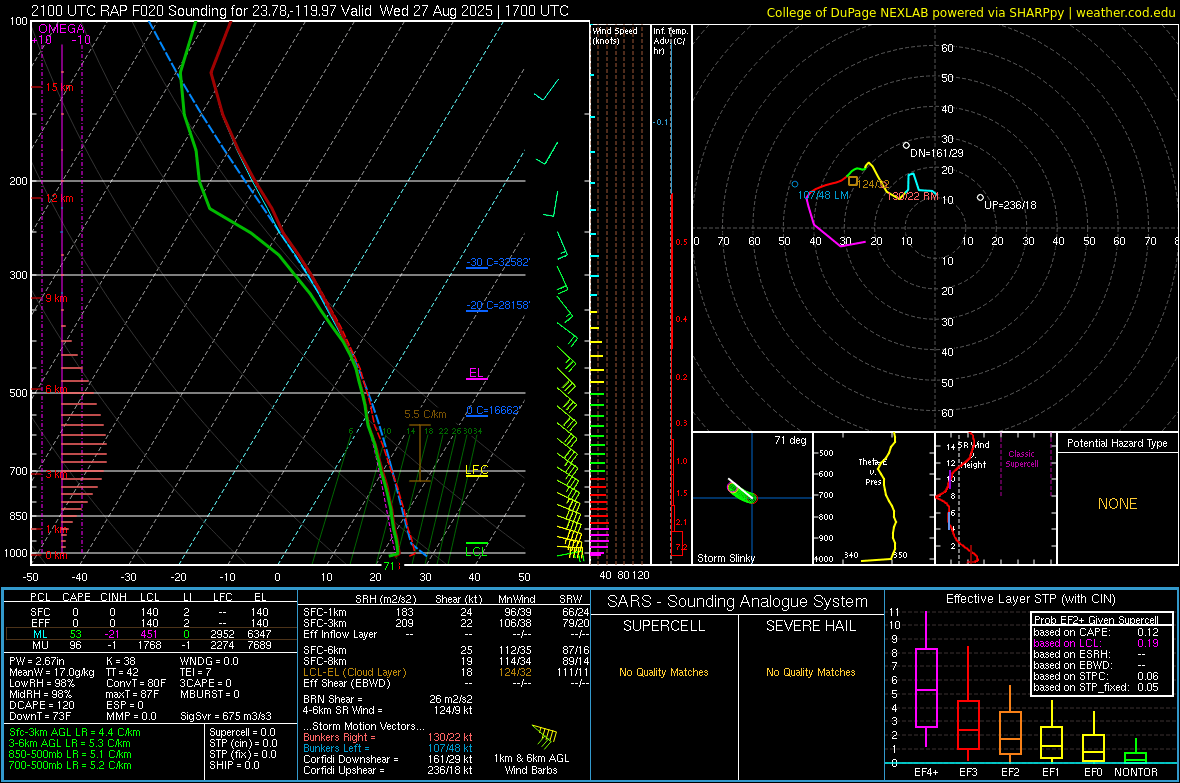Click the SHIP = 0.0 value
Screen dimensions: 1180x783
pos(234,765)
